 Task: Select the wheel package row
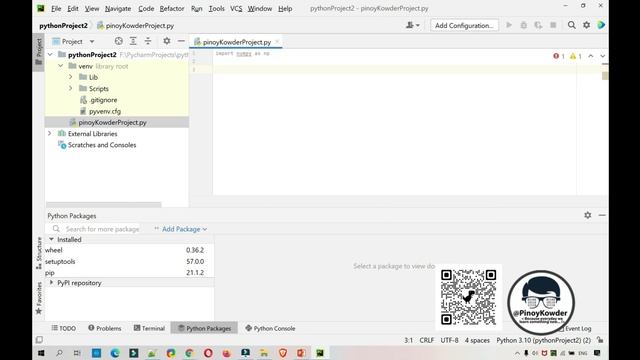point(129,250)
